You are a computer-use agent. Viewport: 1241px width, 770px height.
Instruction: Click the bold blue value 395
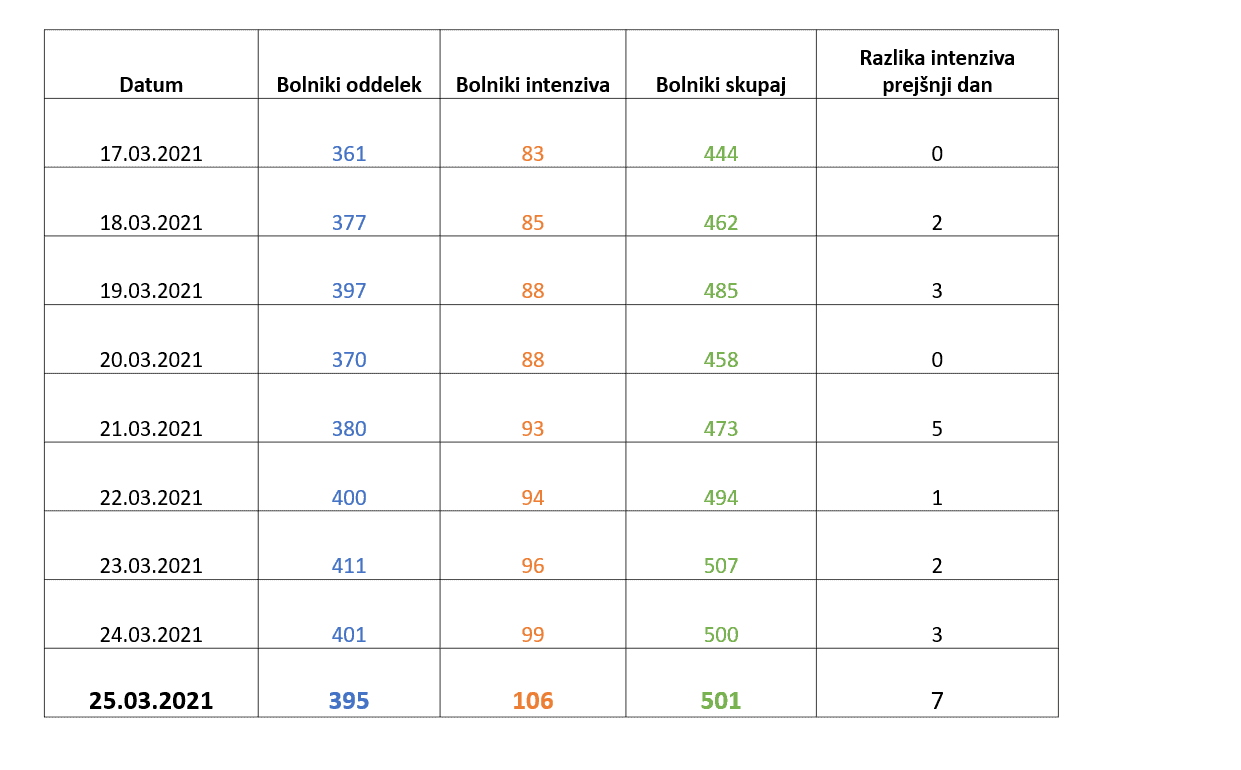point(349,701)
